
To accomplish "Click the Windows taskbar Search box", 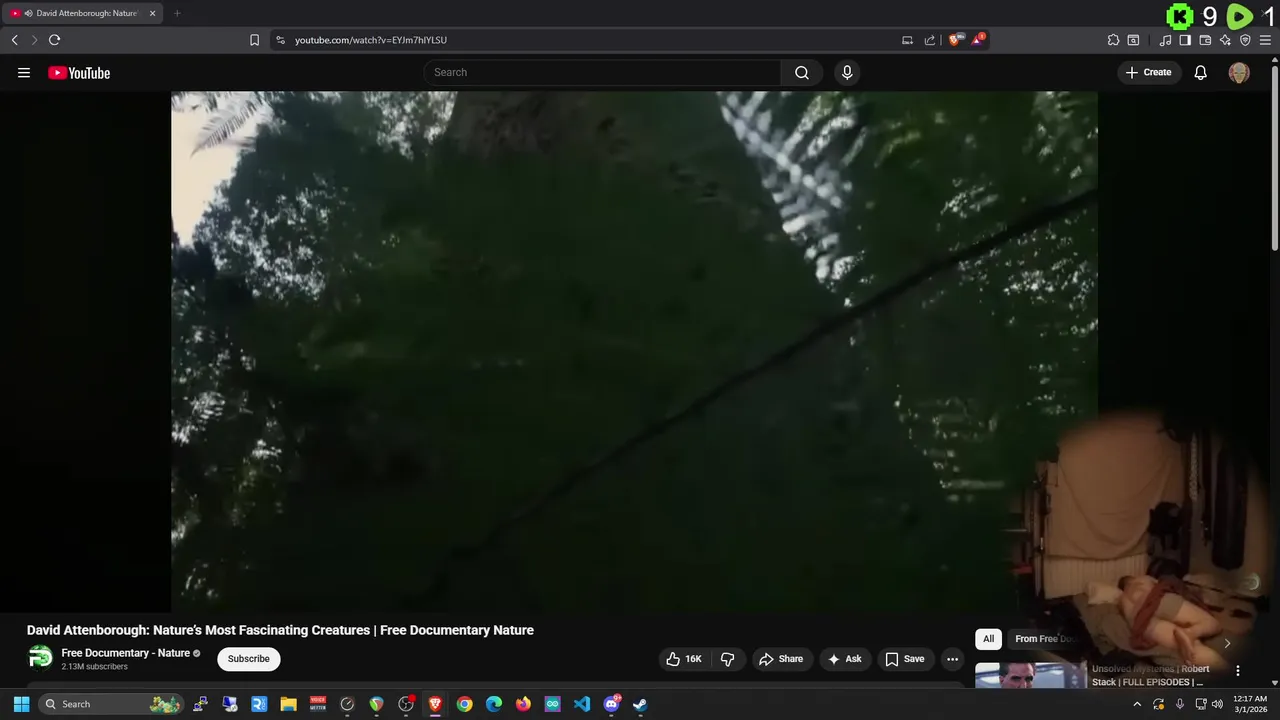I will 112,704.
